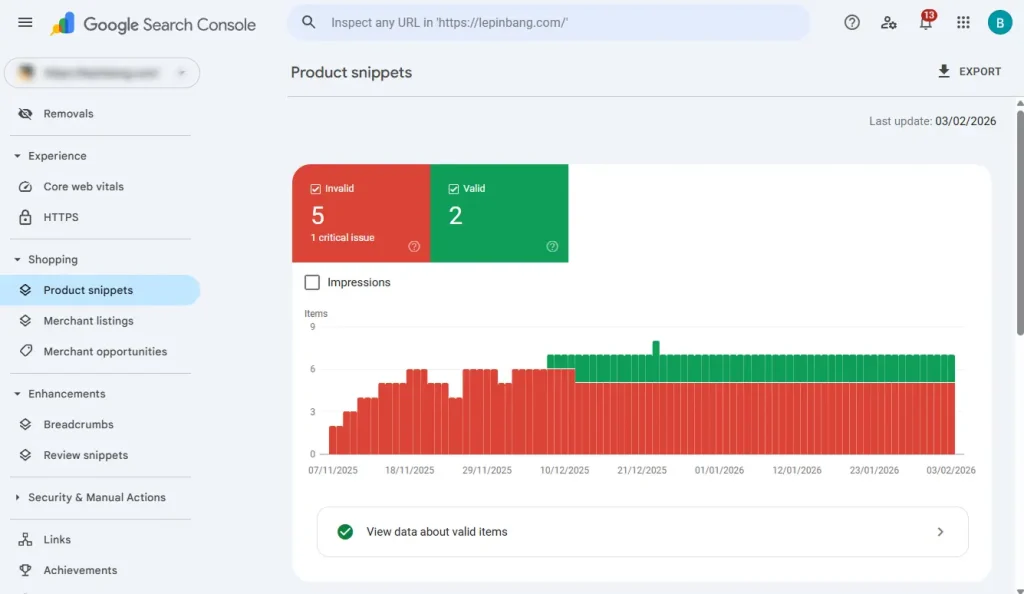The width and height of the screenshot is (1024, 594).
Task: Go to Core web vitals
Action: click(83, 187)
